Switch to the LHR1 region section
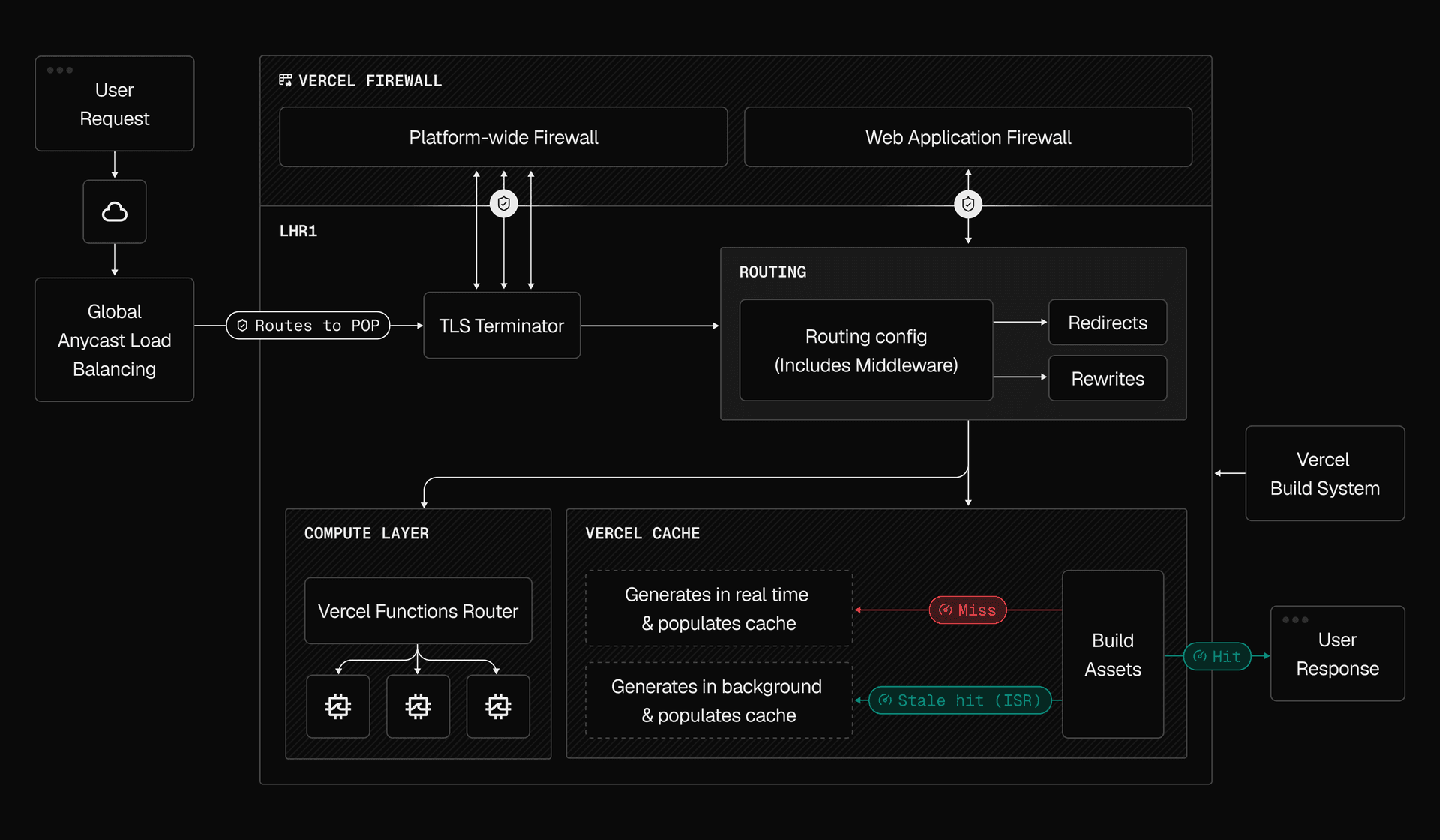The width and height of the screenshot is (1440, 840). click(x=298, y=231)
